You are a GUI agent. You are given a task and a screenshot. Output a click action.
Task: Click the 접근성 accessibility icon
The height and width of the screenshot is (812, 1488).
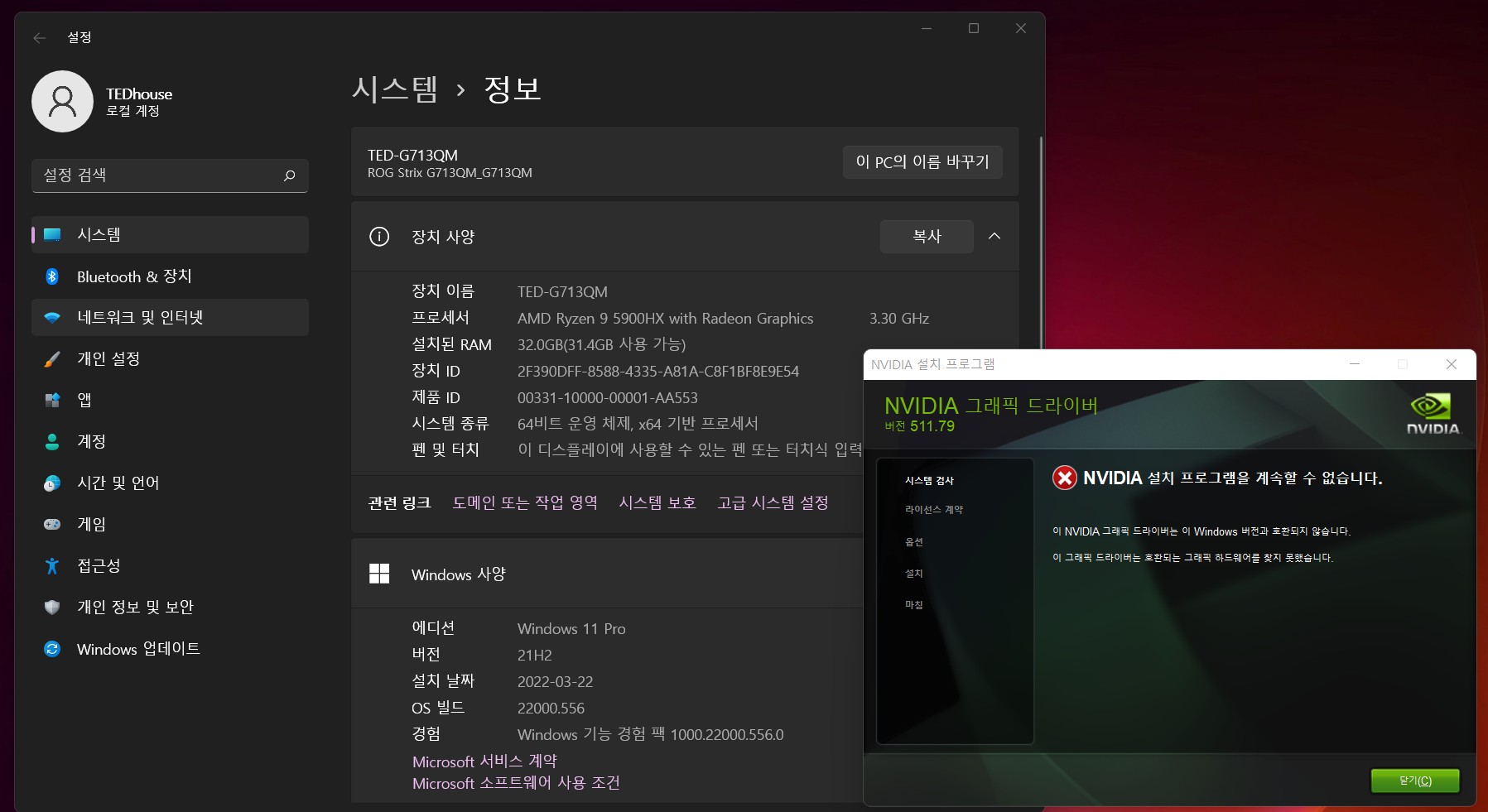[x=52, y=566]
